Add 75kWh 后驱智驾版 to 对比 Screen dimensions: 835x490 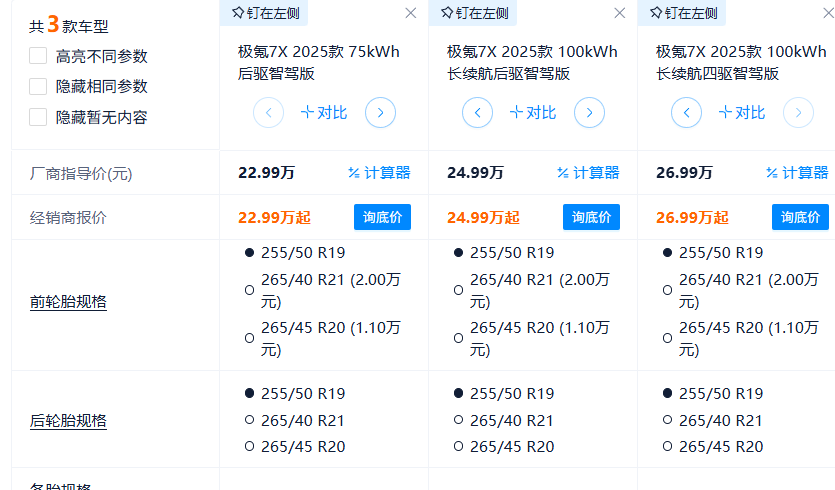[324, 112]
